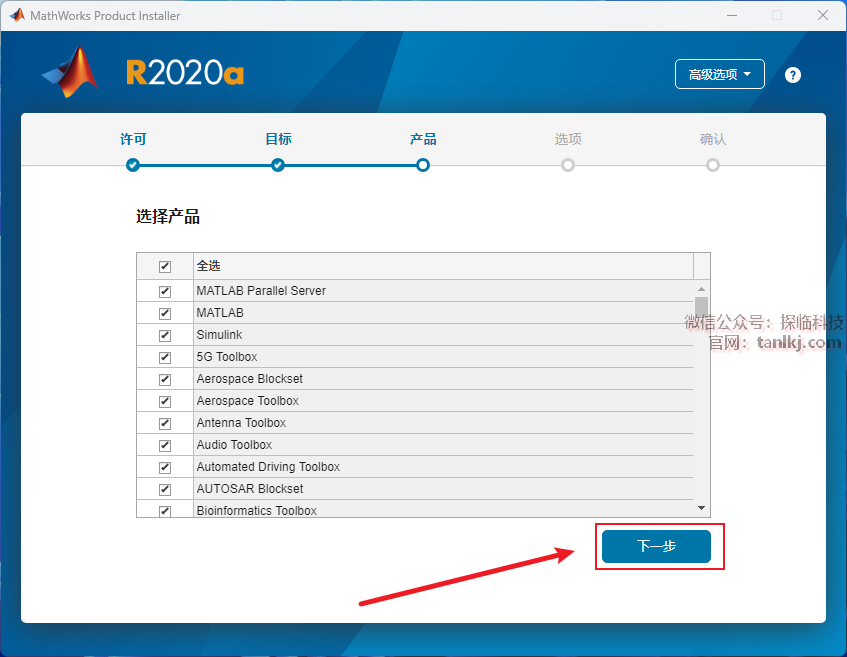Select the AUTOSAR Blockset row text
The height and width of the screenshot is (657, 847).
(250, 489)
